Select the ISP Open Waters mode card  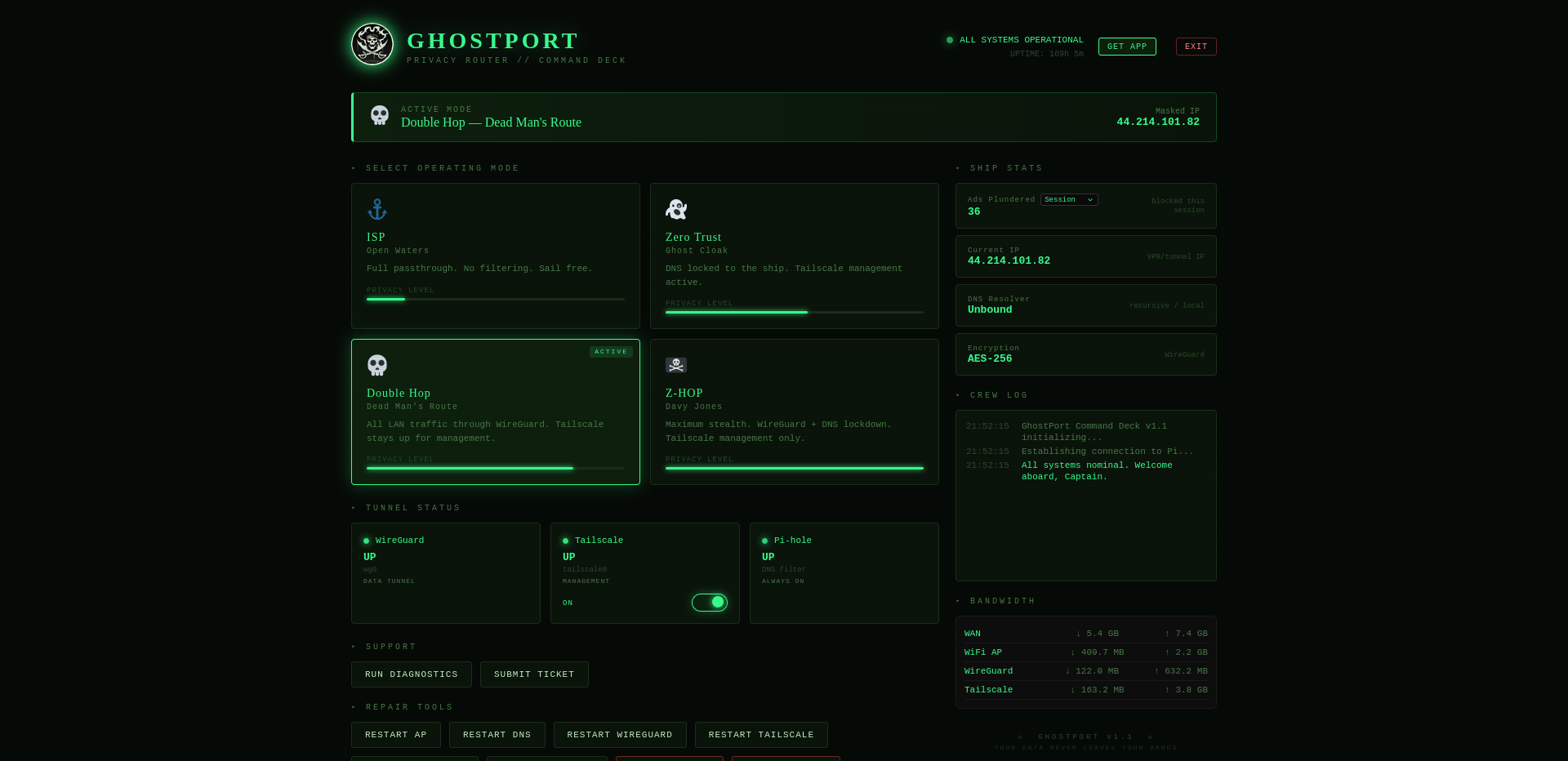point(495,255)
